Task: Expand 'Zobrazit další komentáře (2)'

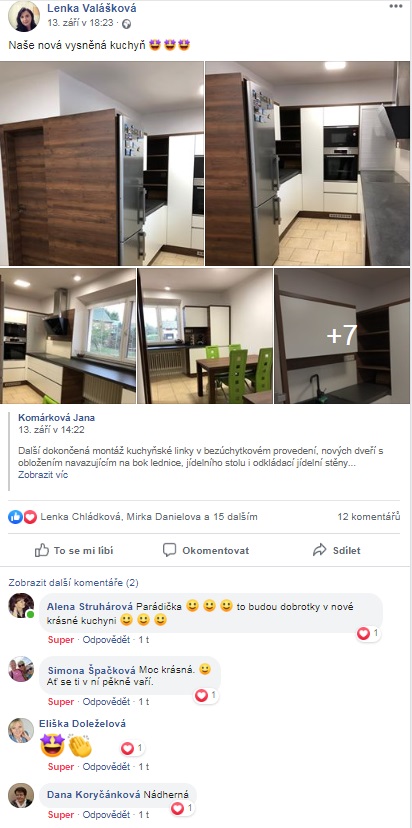Action: [73, 583]
